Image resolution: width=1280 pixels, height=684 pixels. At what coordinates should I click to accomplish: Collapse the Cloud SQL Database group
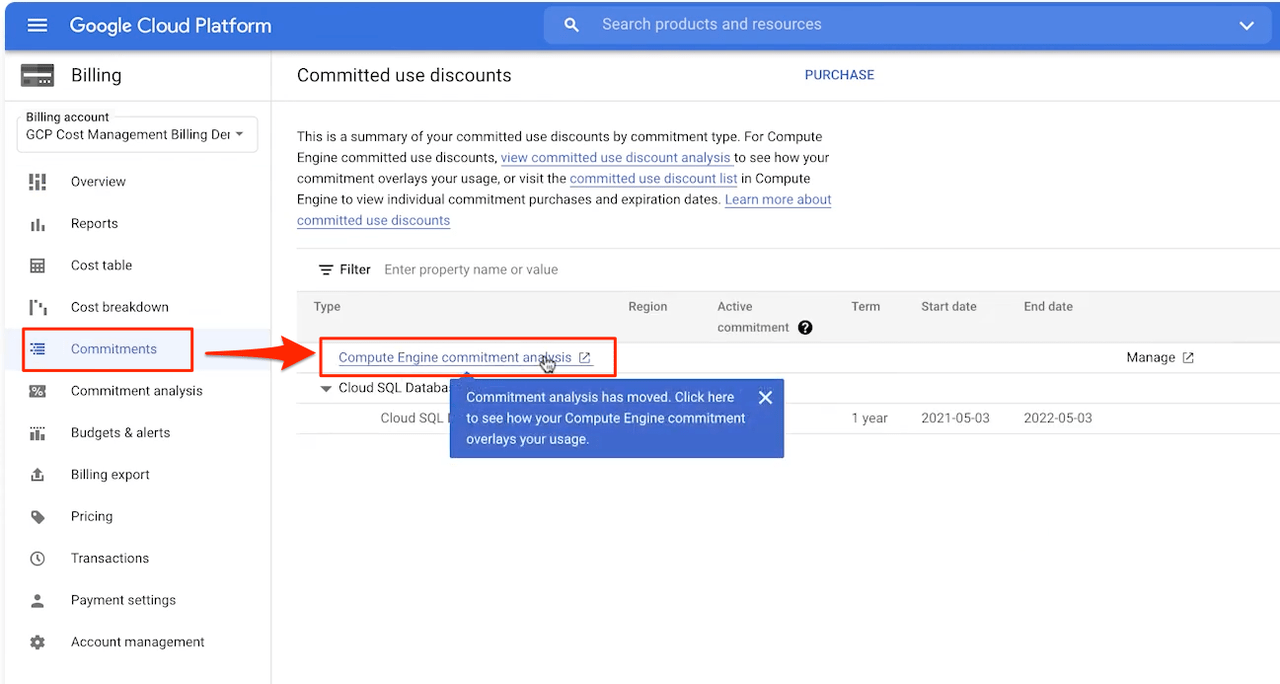(326, 389)
